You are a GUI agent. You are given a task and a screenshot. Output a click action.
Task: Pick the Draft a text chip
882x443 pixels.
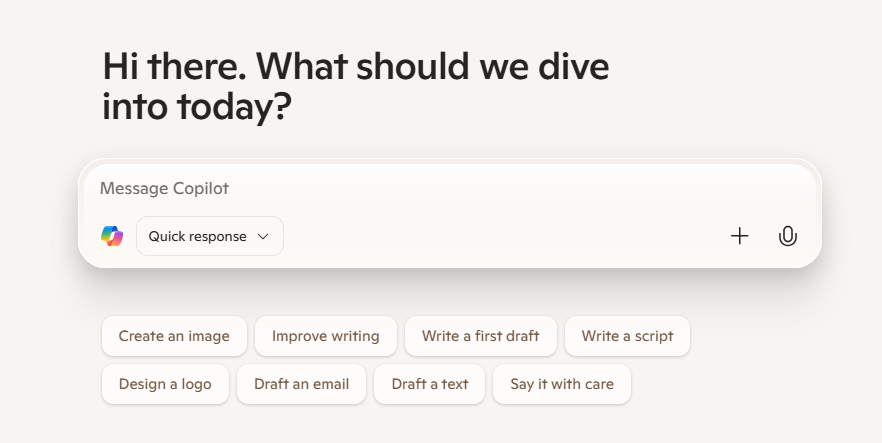(x=430, y=384)
